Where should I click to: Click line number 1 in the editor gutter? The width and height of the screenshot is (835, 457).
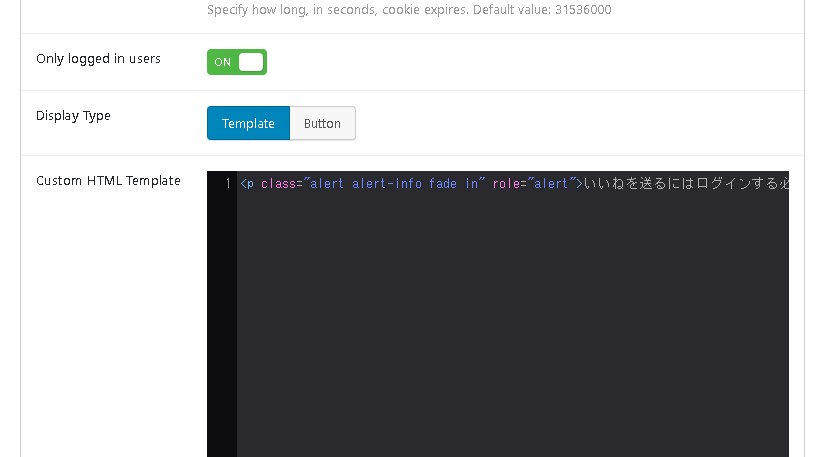228,184
